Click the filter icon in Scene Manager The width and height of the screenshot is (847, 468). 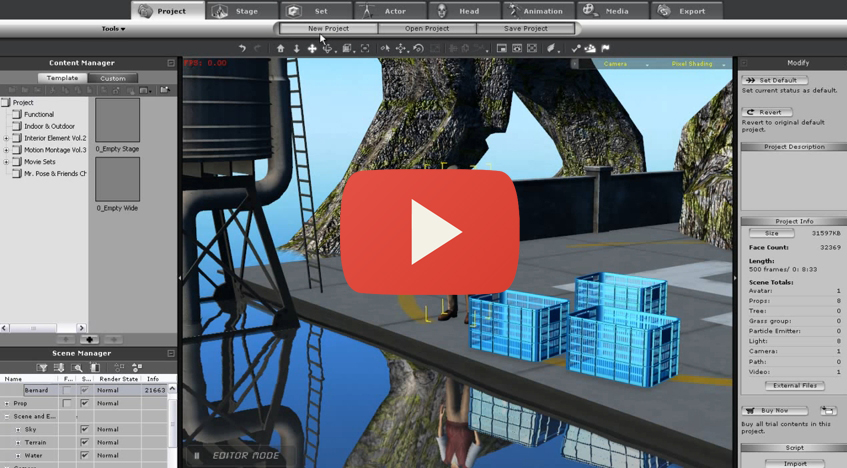tap(42, 367)
